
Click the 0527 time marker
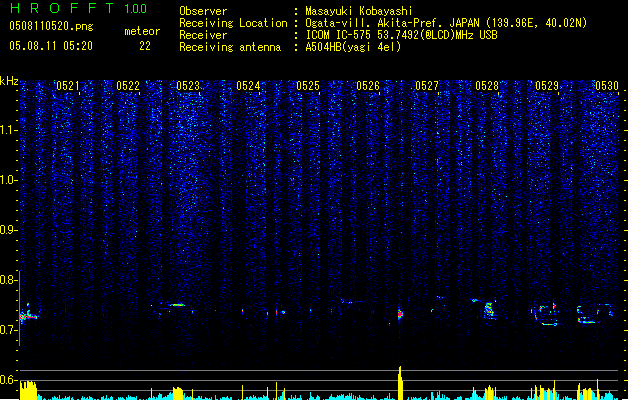[x=427, y=86]
